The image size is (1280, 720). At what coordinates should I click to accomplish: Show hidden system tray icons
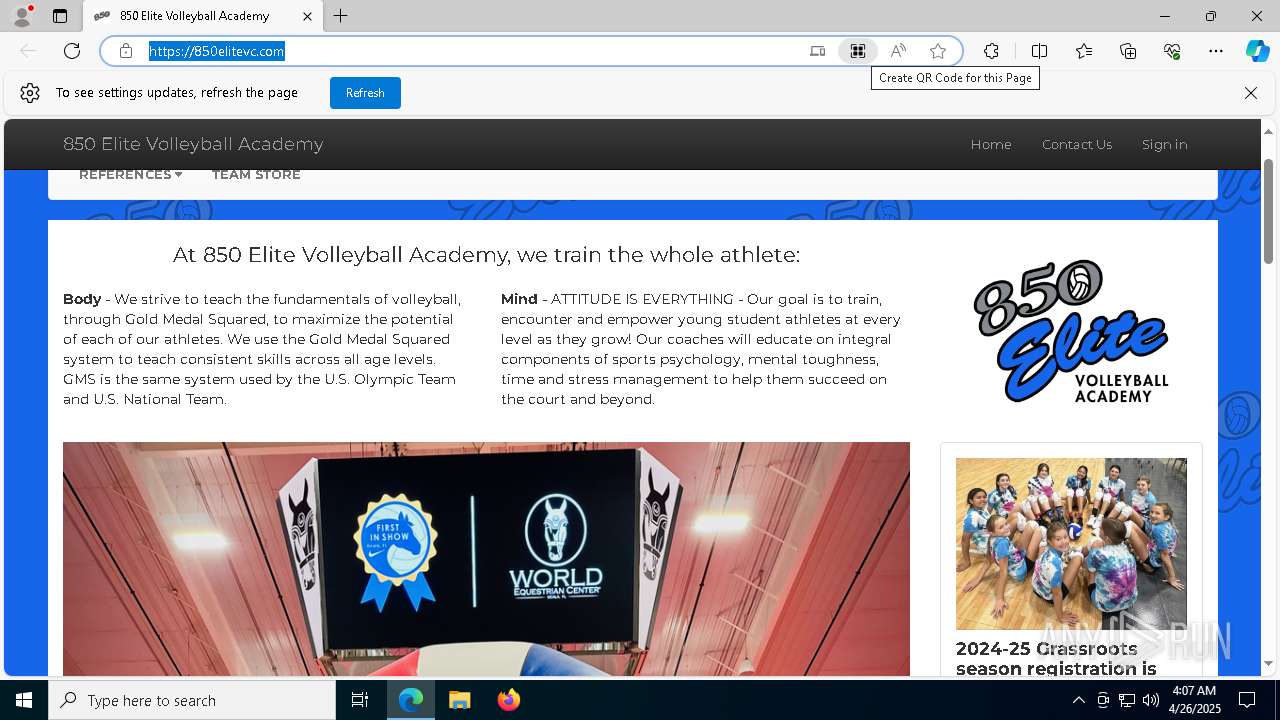tap(1078, 700)
